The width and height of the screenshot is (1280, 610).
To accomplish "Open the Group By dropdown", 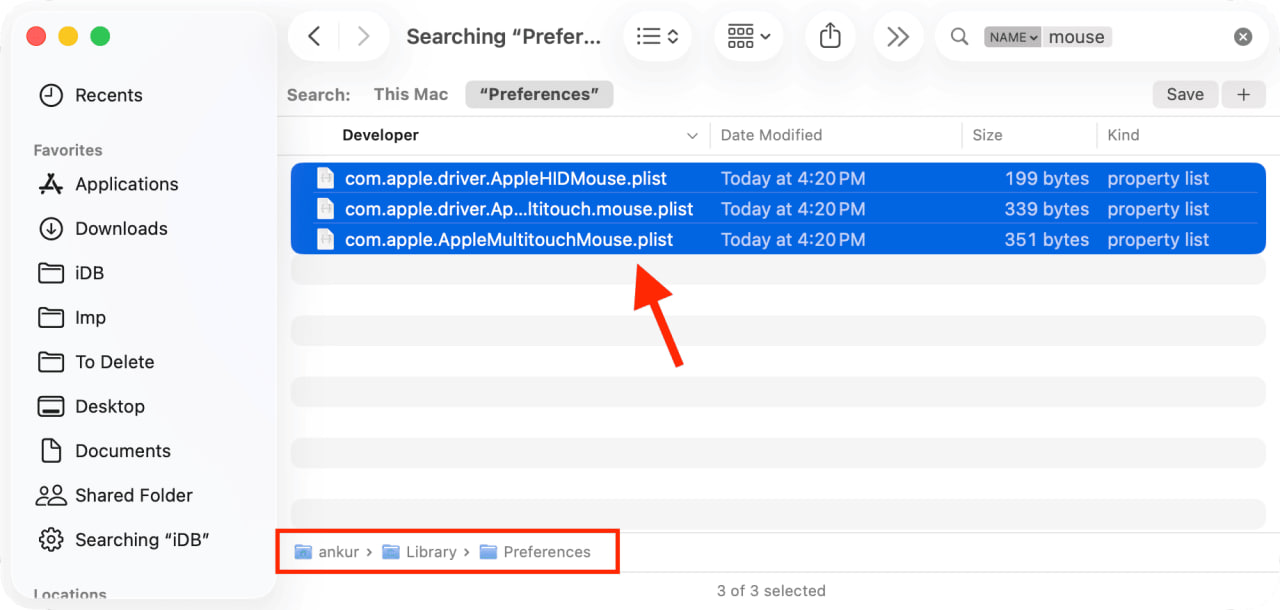I will [x=749, y=37].
